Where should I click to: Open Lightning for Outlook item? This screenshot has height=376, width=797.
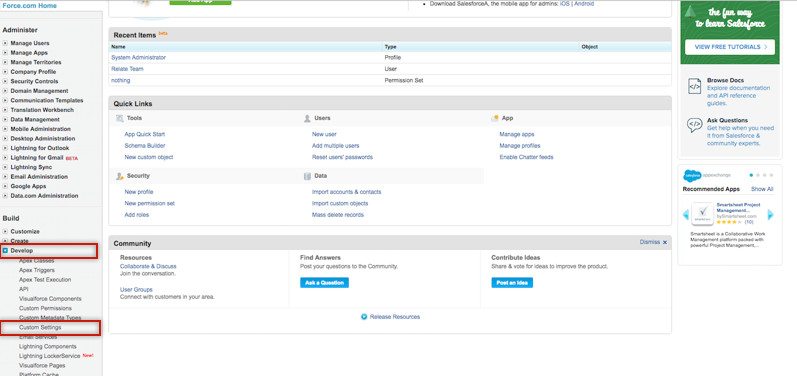click(40, 148)
